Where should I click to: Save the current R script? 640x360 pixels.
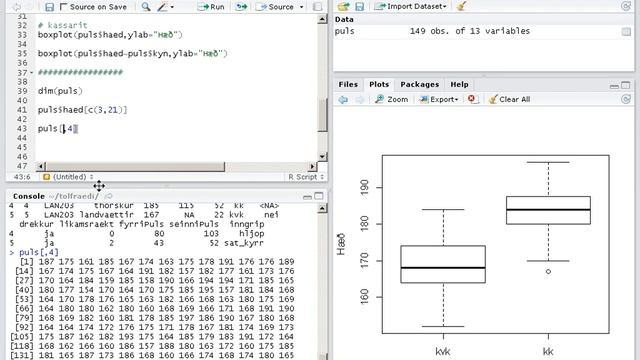point(49,7)
